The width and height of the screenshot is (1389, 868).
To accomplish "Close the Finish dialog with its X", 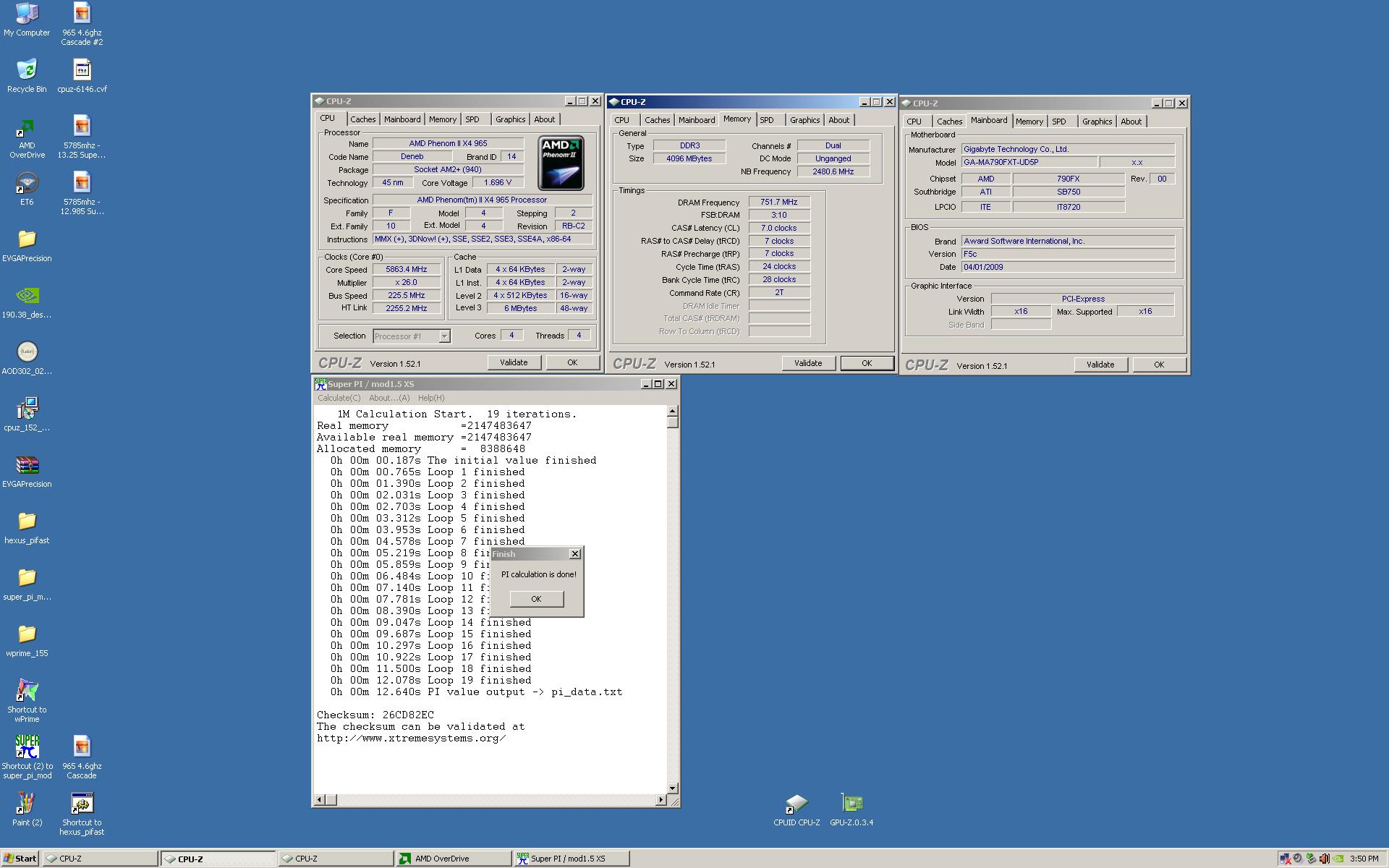I will pyautogui.click(x=575, y=554).
